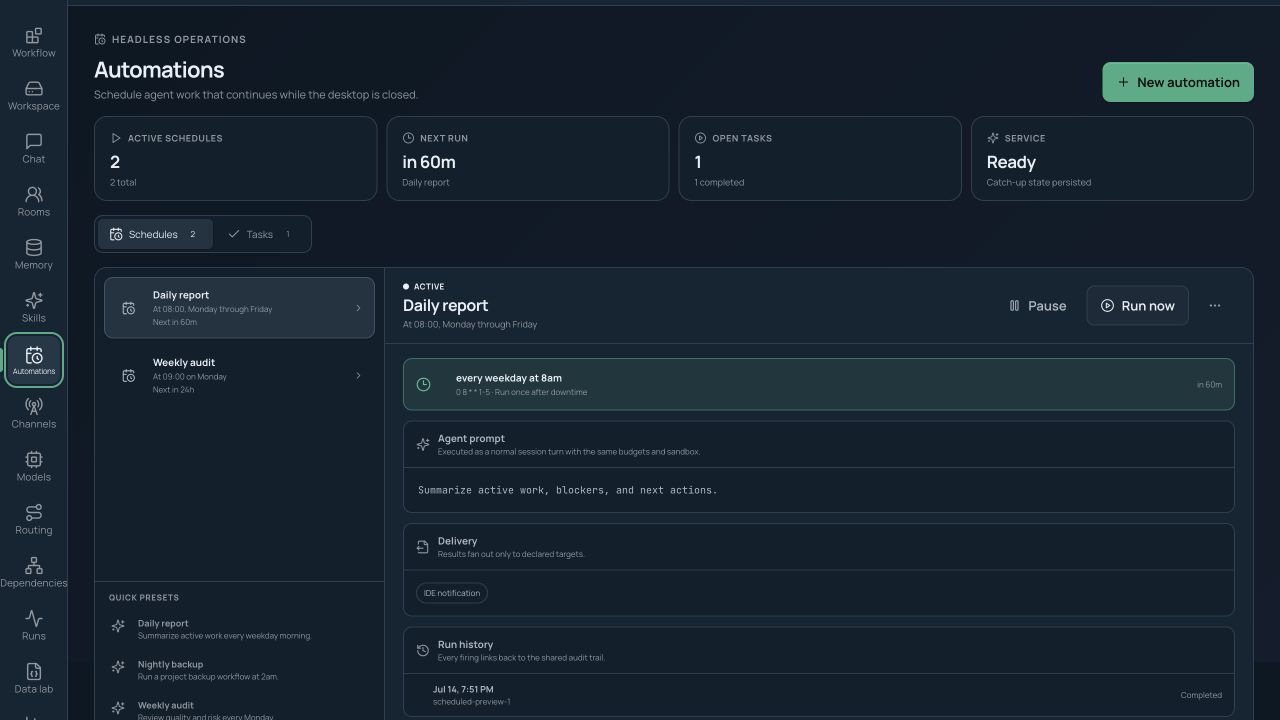Switch to the Schedules tab
1280x720 pixels.
(x=154, y=234)
